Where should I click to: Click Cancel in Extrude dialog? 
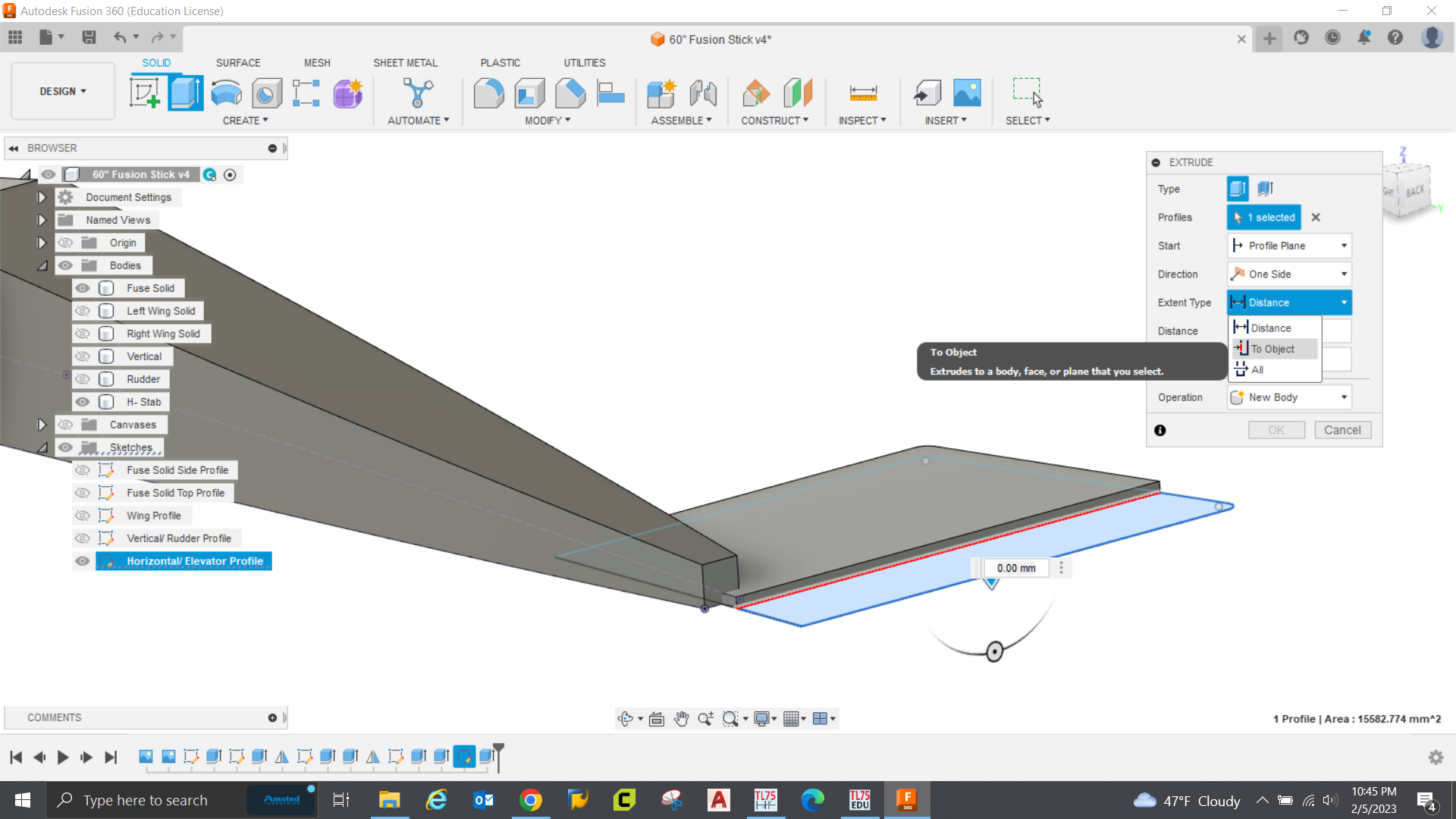coord(1342,430)
